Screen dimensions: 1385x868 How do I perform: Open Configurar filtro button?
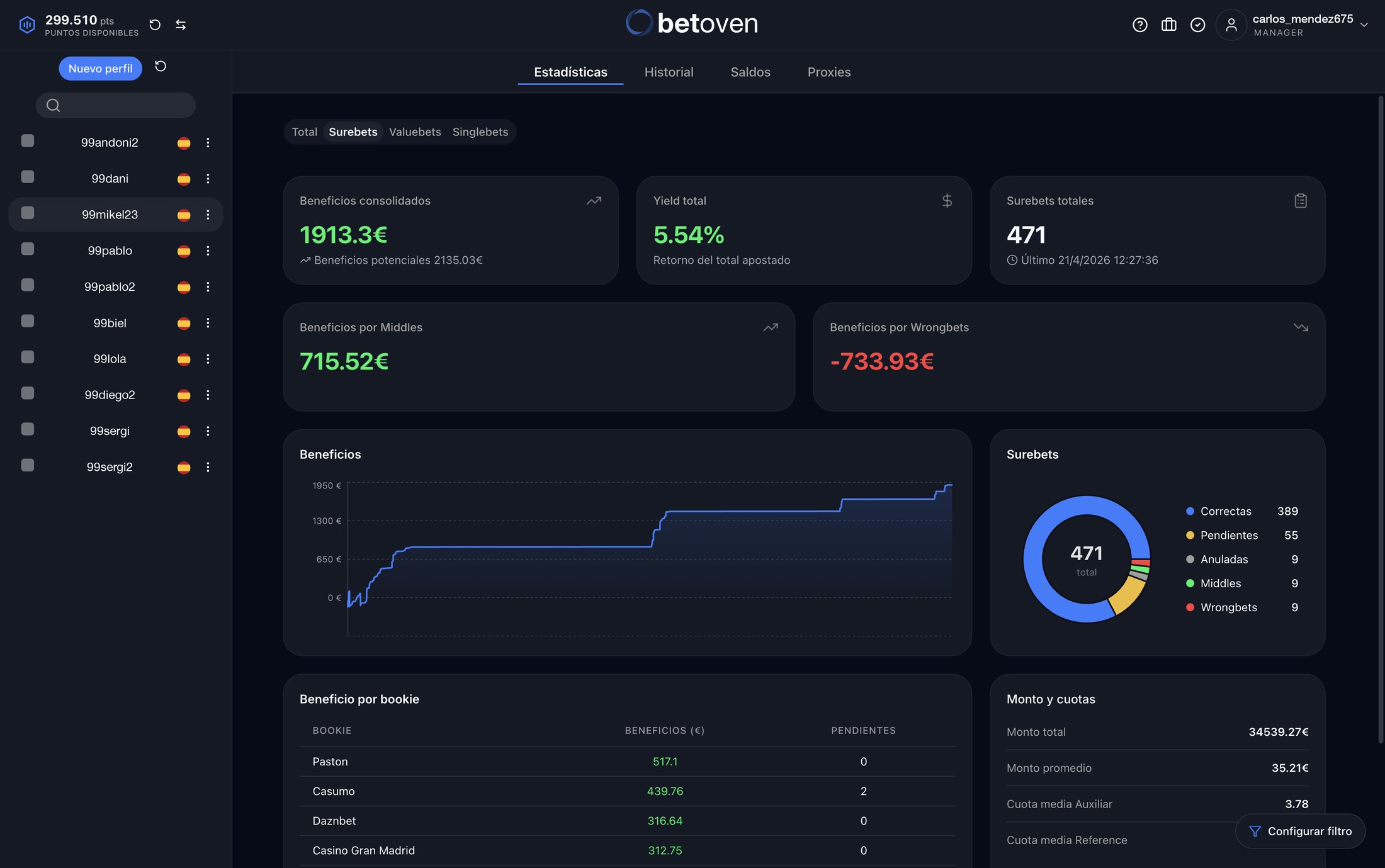(x=1300, y=831)
